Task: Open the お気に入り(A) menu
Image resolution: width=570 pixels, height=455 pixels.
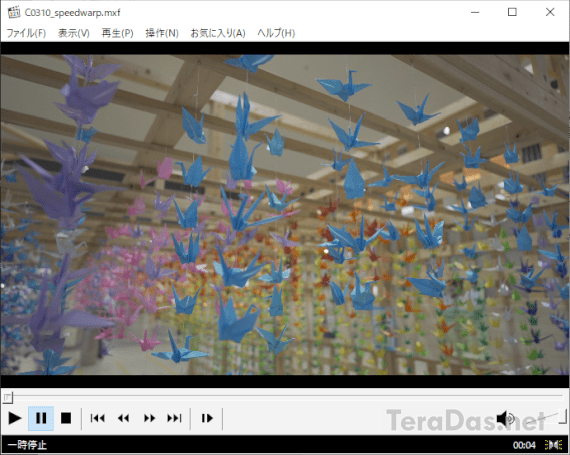Action: tap(218, 33)
